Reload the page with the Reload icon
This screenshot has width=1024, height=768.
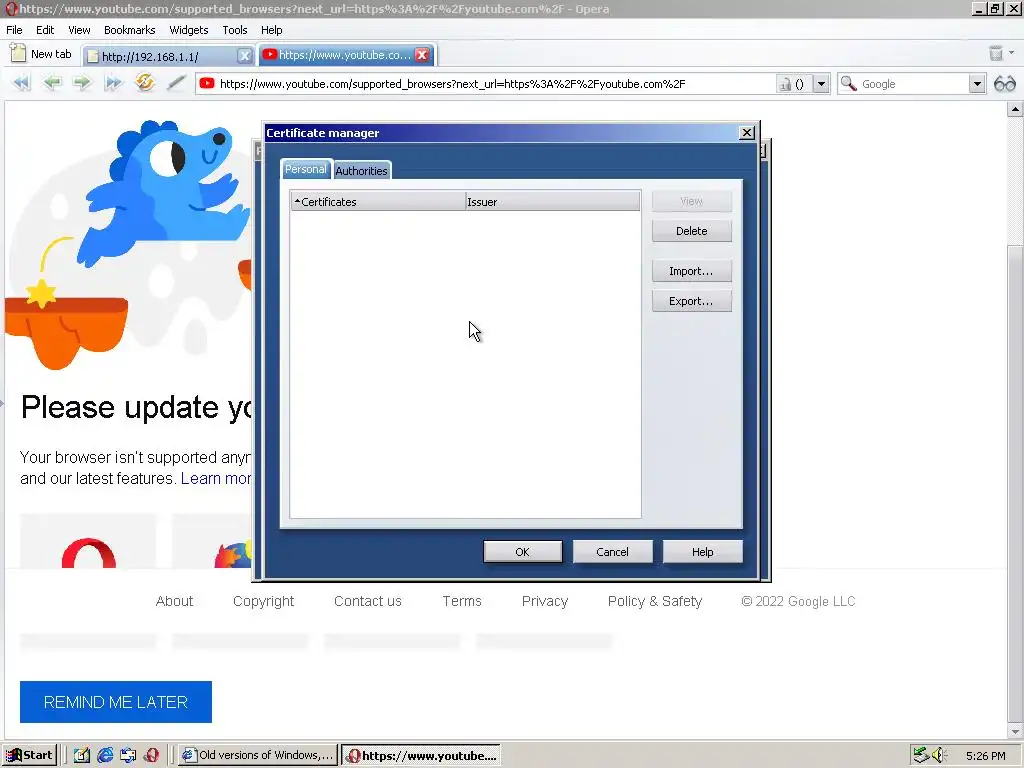point(144,82)
